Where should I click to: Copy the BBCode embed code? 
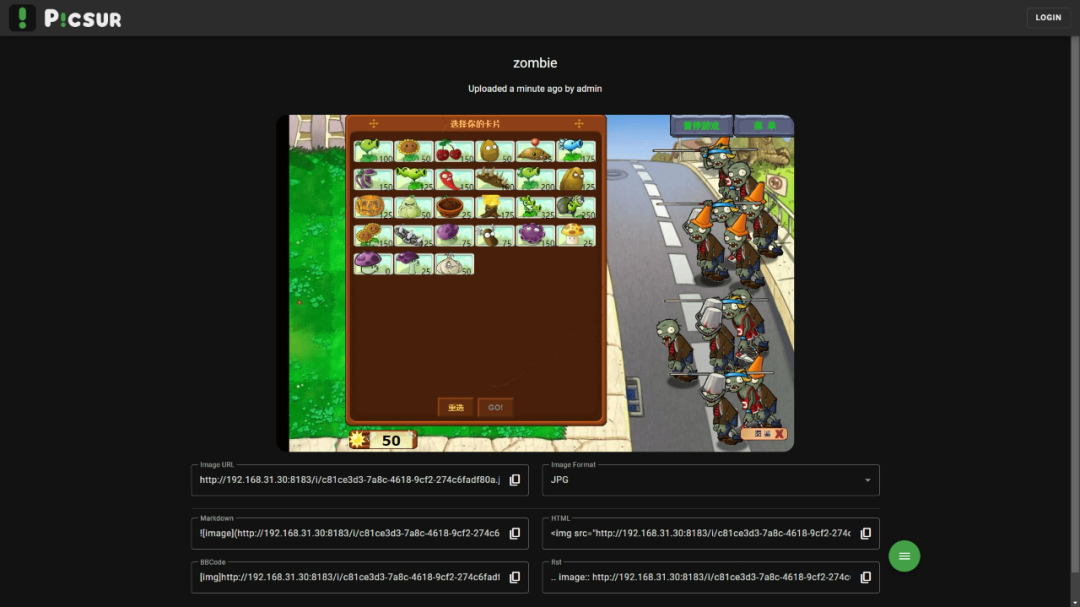point(515,577)
